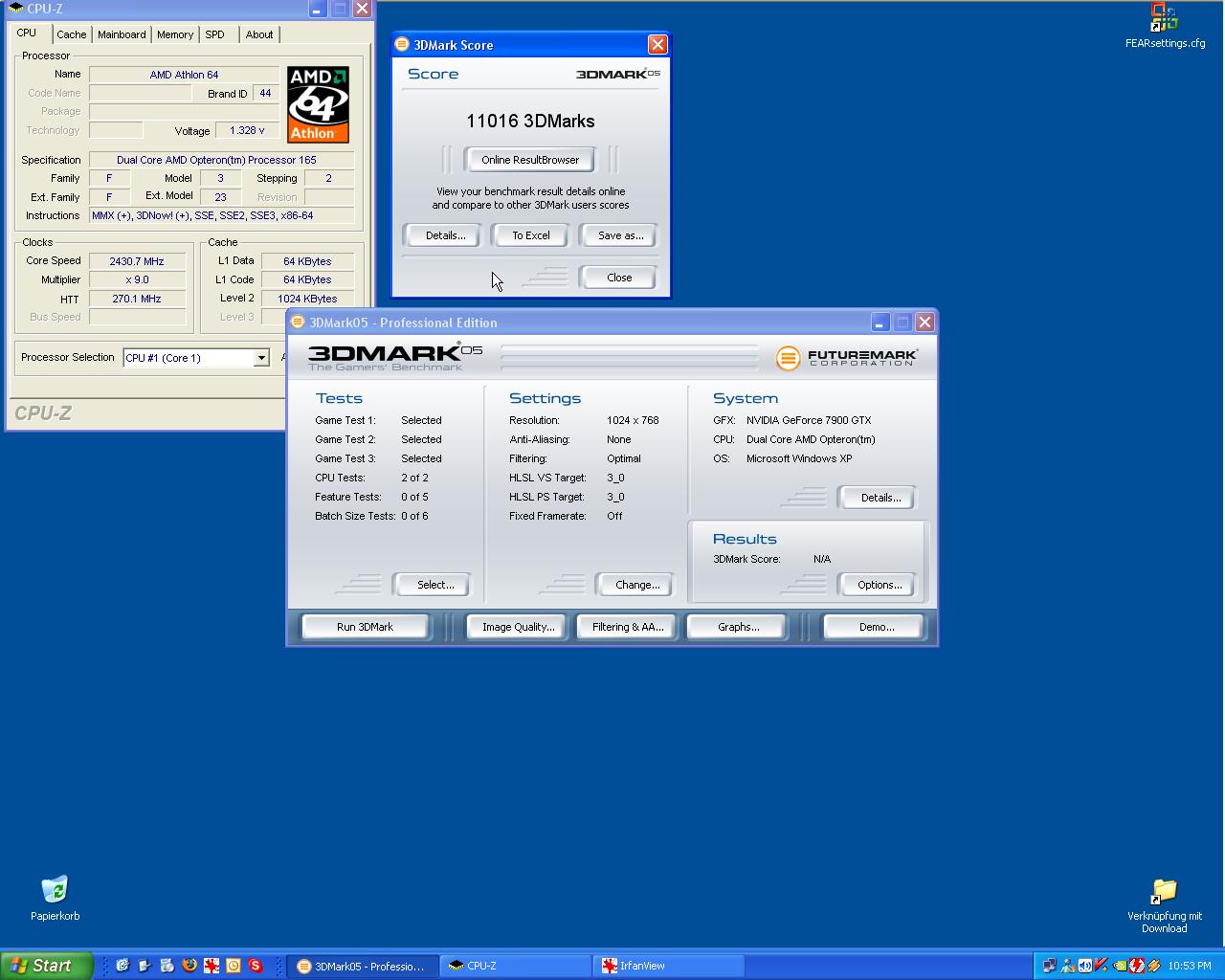
Task: Click the orange tray icon beside the clock
Action: pos(1154,966)
